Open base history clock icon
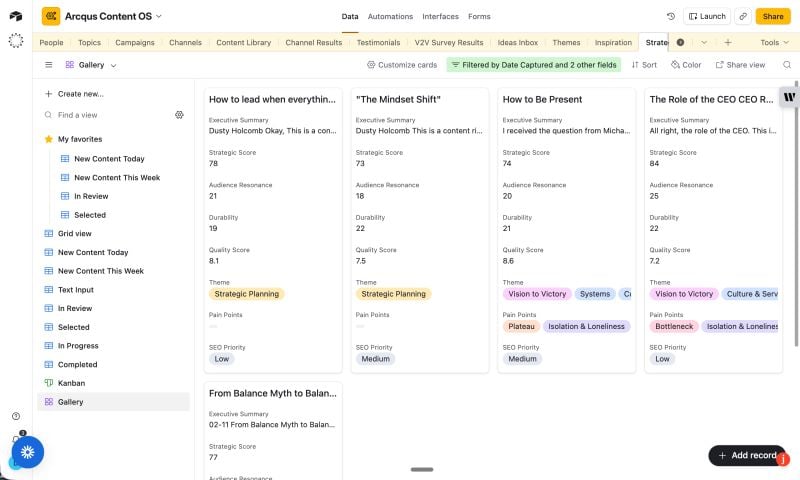Image resolution: width=800 pixels, height=480 pixels. (x=671, y=16)
